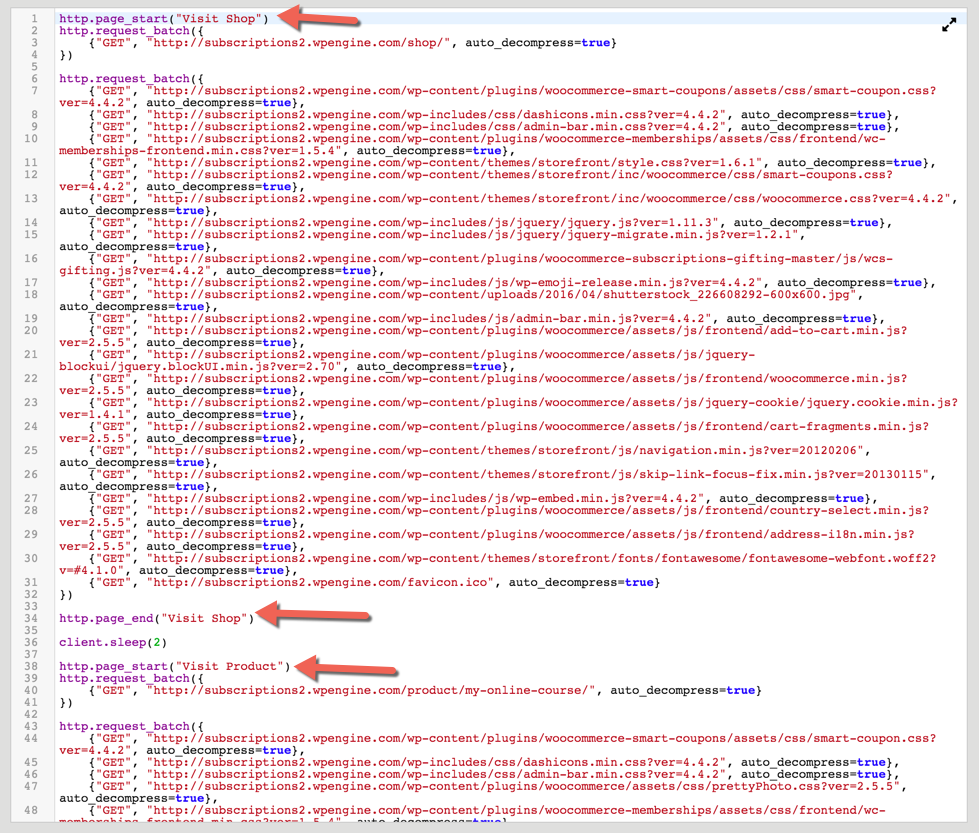Viewport: 979px width, 833px height.
Task: Click the red arrow pointing at Visit Shop
Action: tap(320, 17)
